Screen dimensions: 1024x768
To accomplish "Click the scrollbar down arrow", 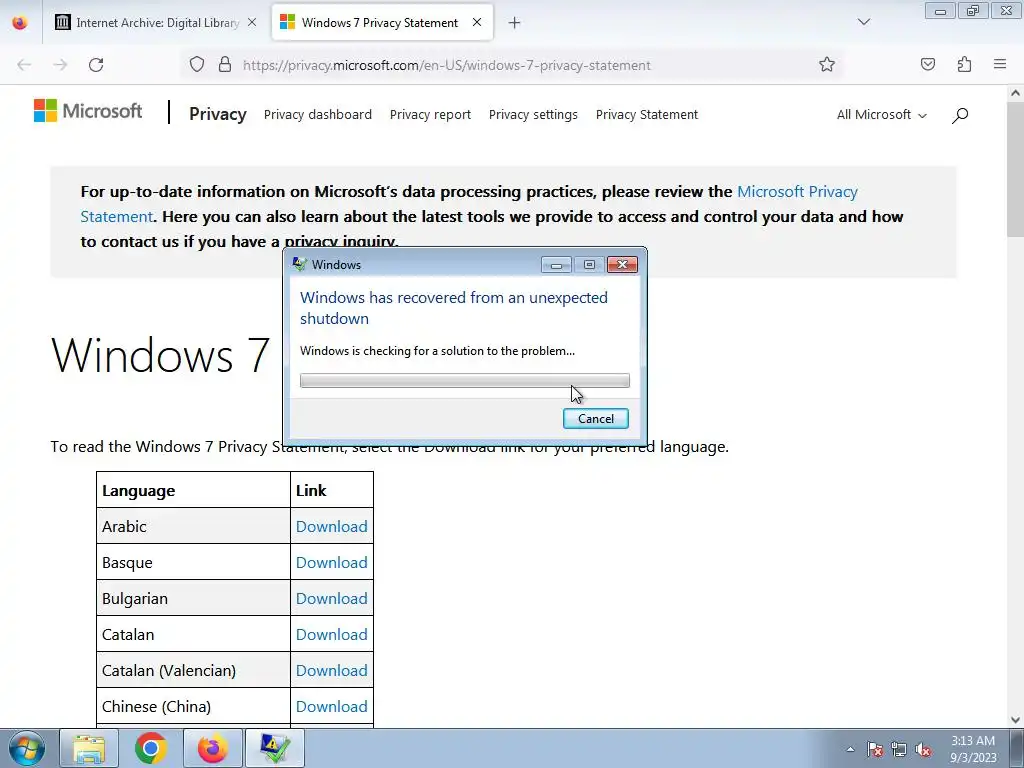I will coord(1015,720).
